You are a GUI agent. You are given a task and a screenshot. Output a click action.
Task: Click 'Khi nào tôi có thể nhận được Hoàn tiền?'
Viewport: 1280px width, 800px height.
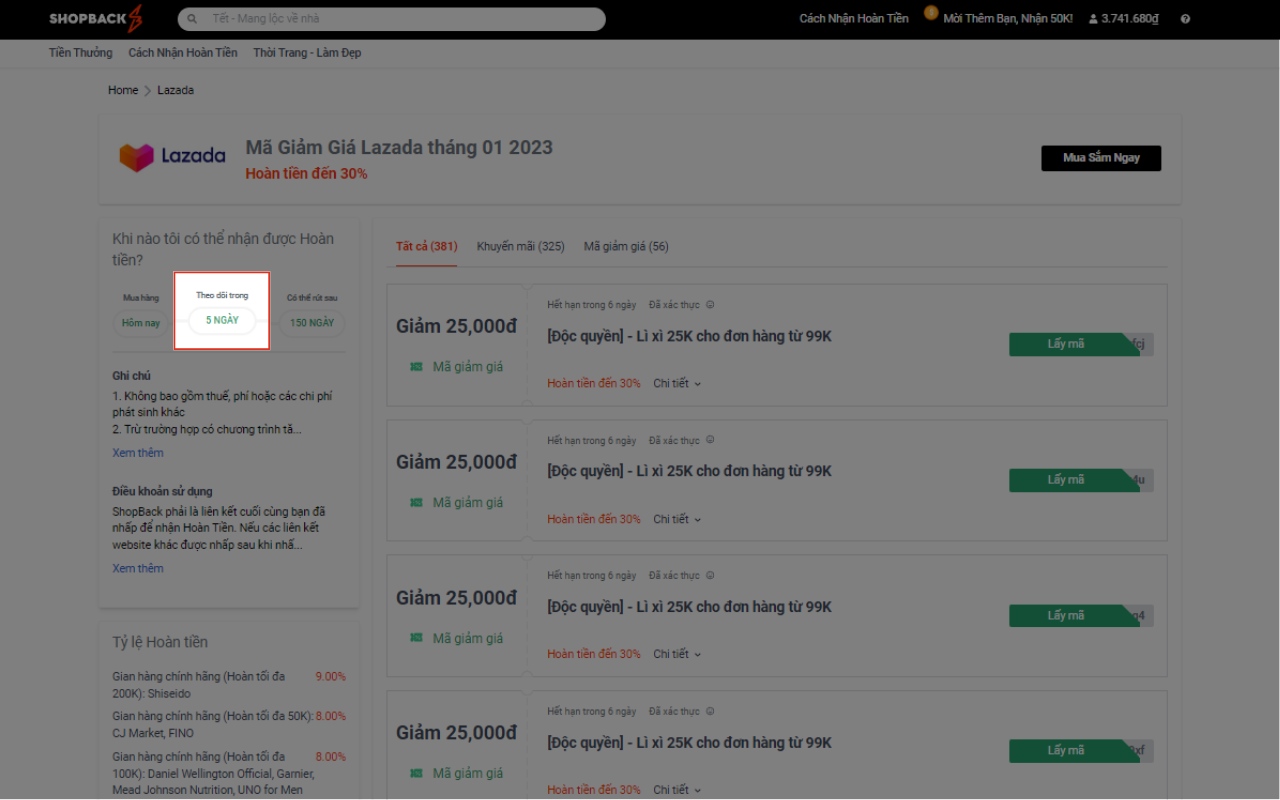223,249
